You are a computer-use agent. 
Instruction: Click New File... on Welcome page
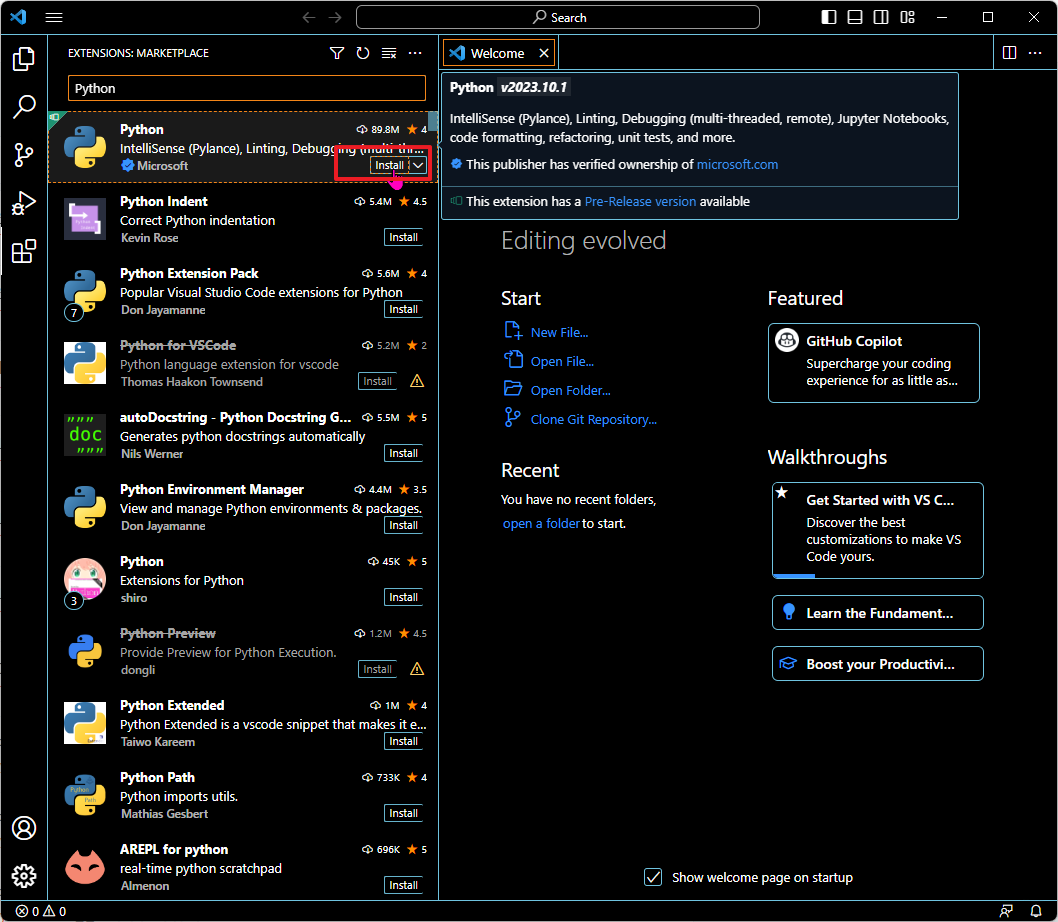point(559,333)
